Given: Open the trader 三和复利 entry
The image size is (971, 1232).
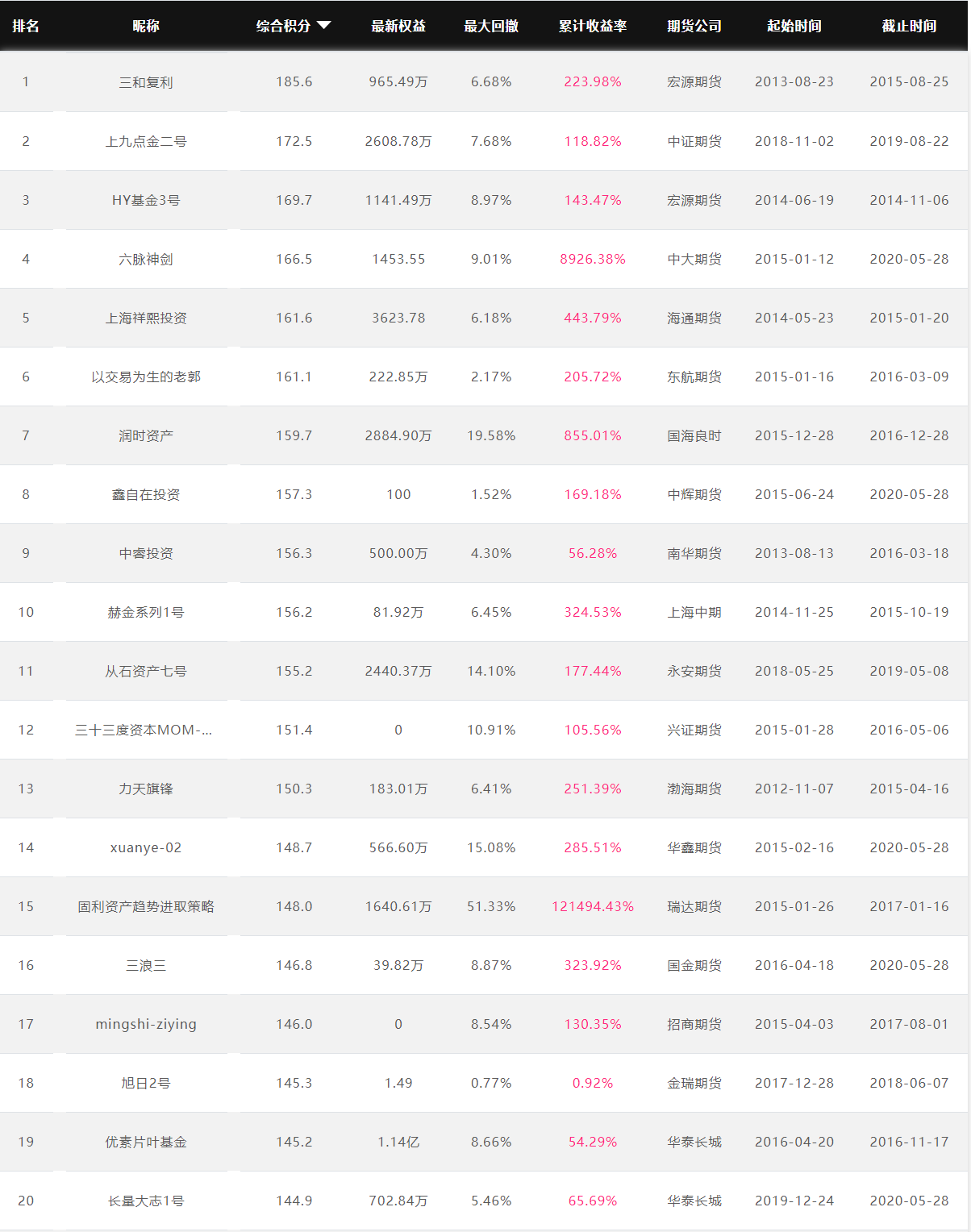Looking at the screenshot, I should (x=146, y=82).
